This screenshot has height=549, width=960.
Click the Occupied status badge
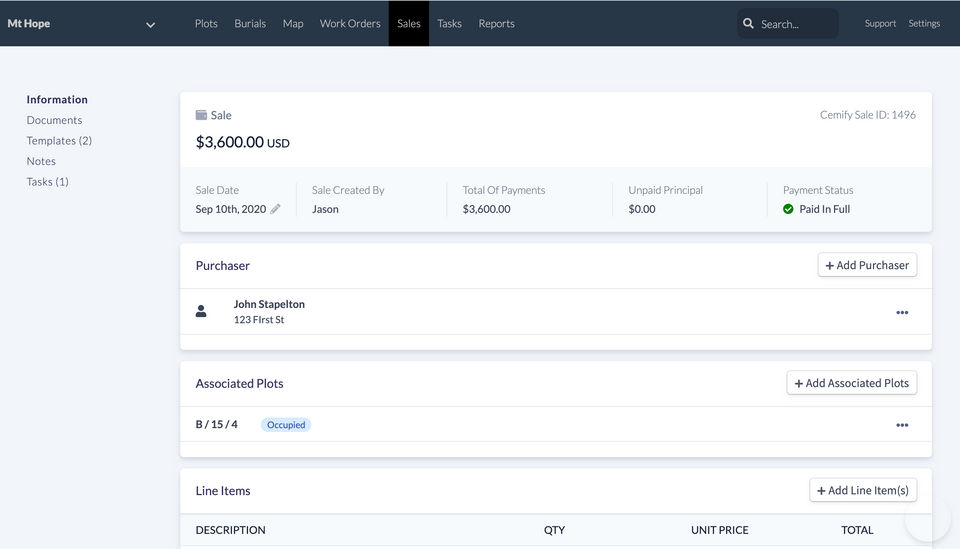click(286, 425)
